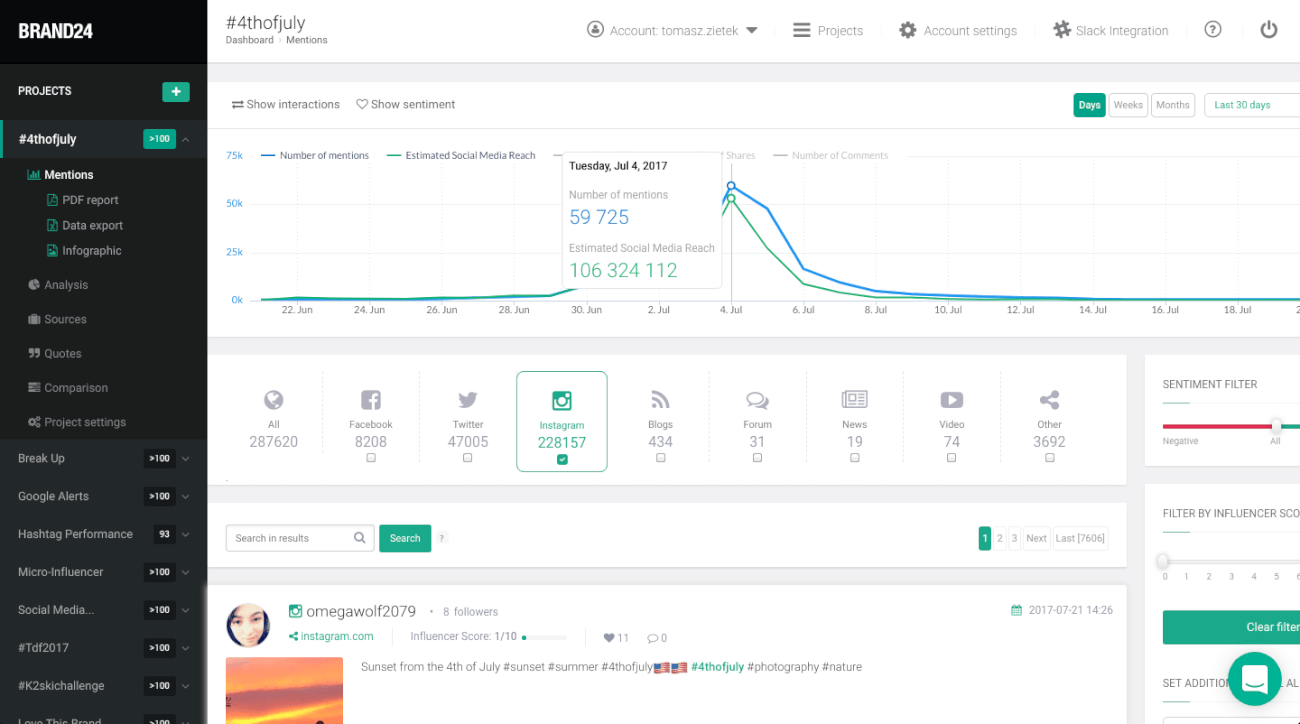Screen dimensions: 1300x724
Task: Click the green add project plus button
Action: (x=176, y=91)
